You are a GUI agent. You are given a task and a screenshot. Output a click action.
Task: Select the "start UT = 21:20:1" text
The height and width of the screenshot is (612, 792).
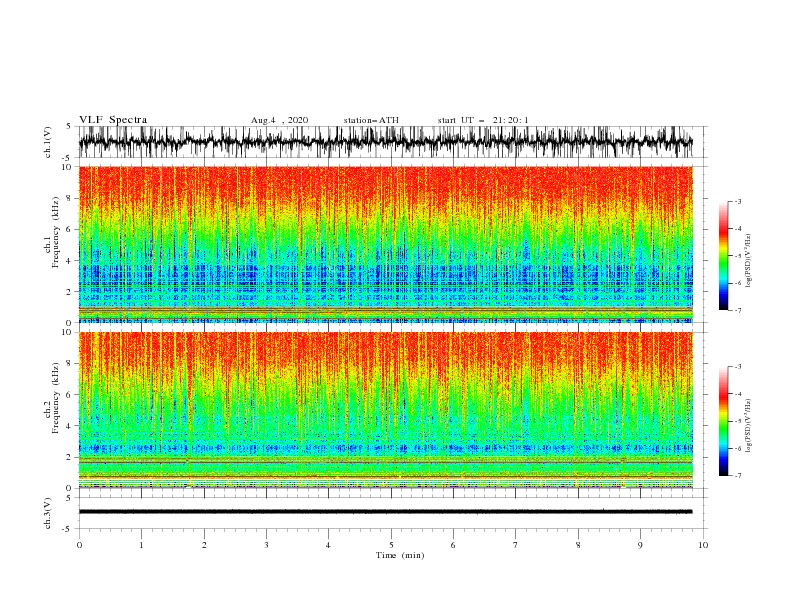point(483,120)
